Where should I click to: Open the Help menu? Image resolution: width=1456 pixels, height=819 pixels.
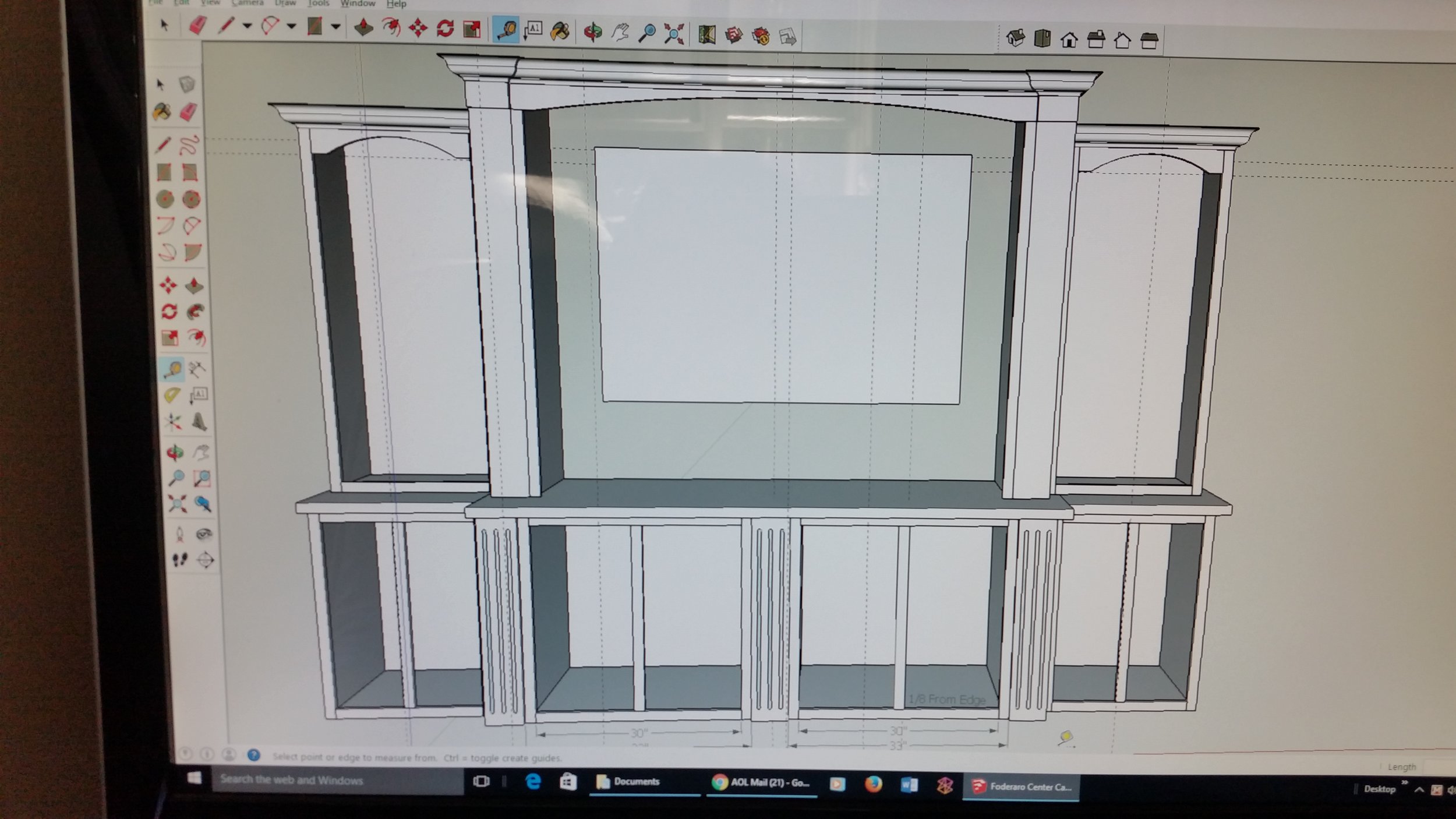[397, 3]
